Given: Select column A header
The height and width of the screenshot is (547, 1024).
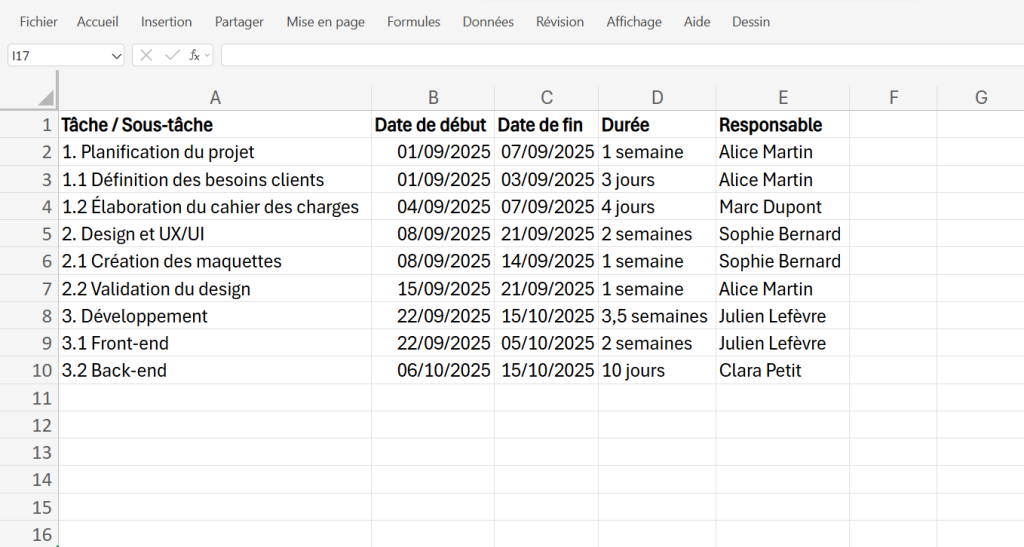Looking at the screenshot, I should pyautogui.click(x=215, y=97).
